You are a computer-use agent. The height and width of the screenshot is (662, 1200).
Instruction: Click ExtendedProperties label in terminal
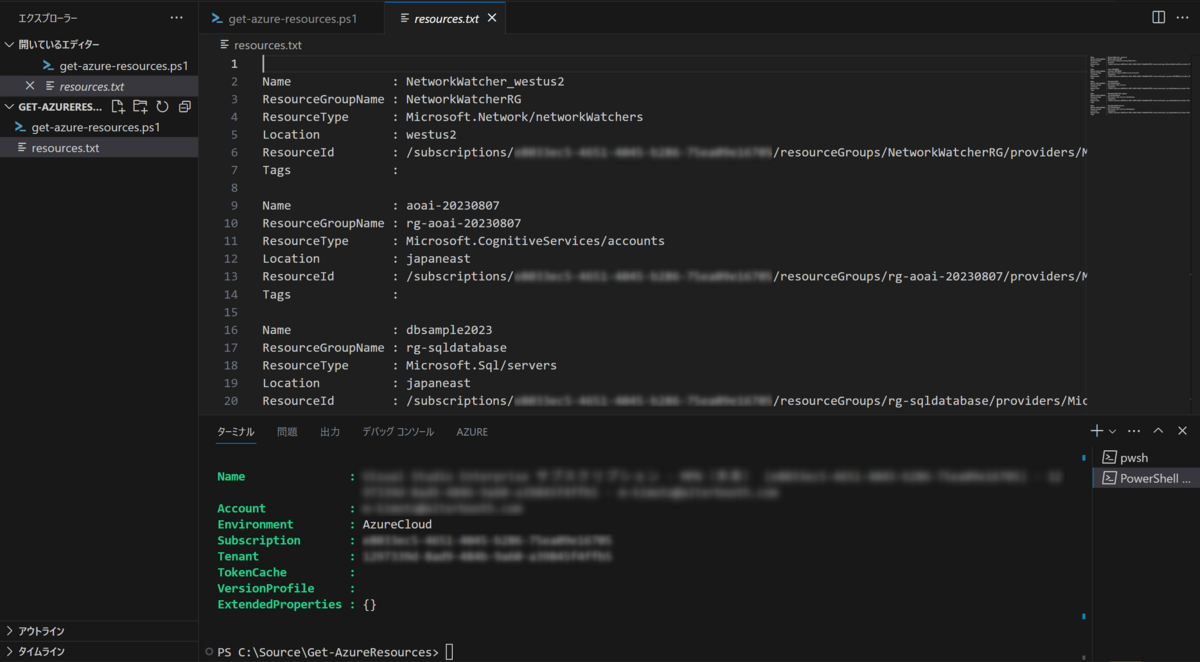point(279,604)
